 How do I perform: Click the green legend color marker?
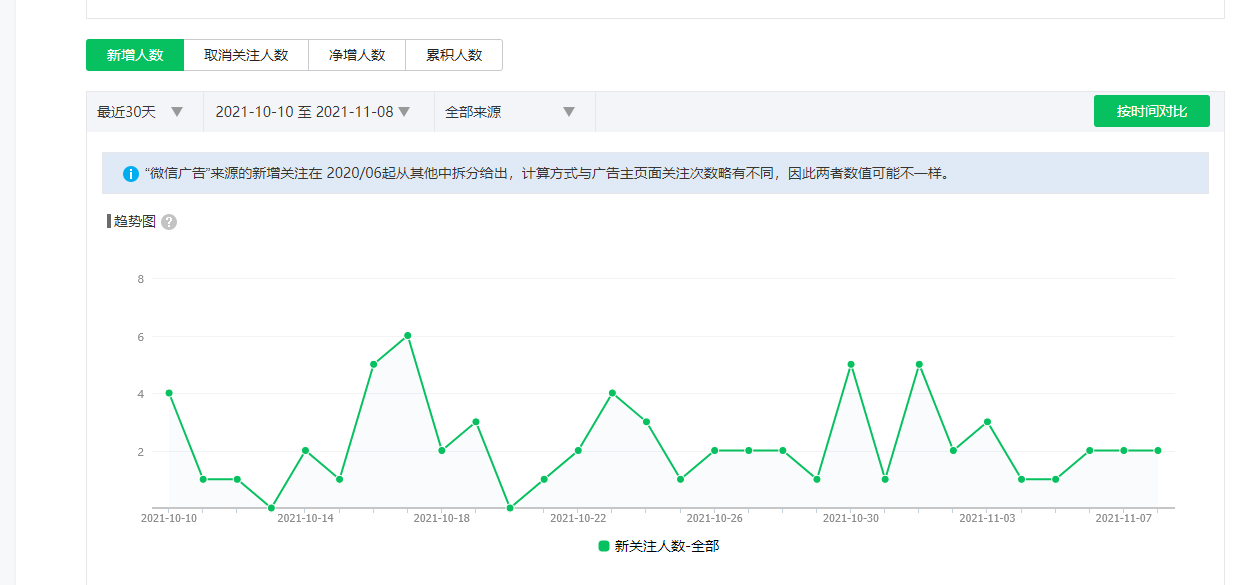(604, 546)
